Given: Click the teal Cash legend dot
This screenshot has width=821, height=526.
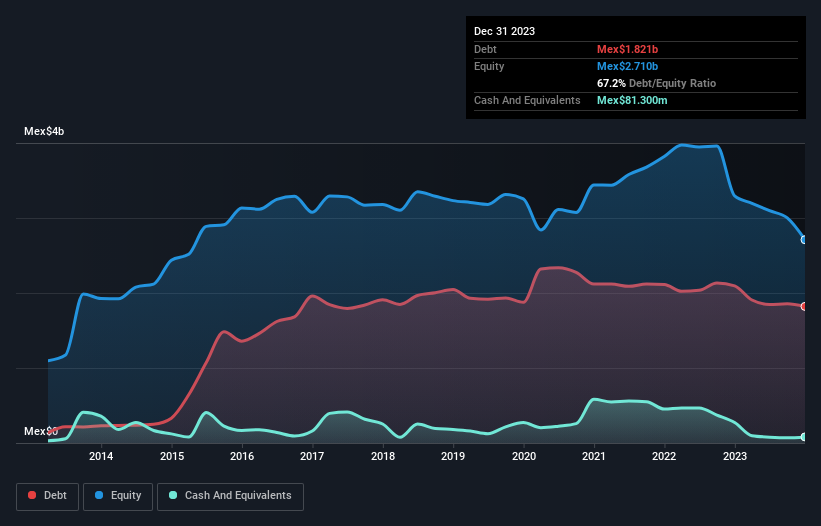Looking at the screenshot, I should coord(173,495).
